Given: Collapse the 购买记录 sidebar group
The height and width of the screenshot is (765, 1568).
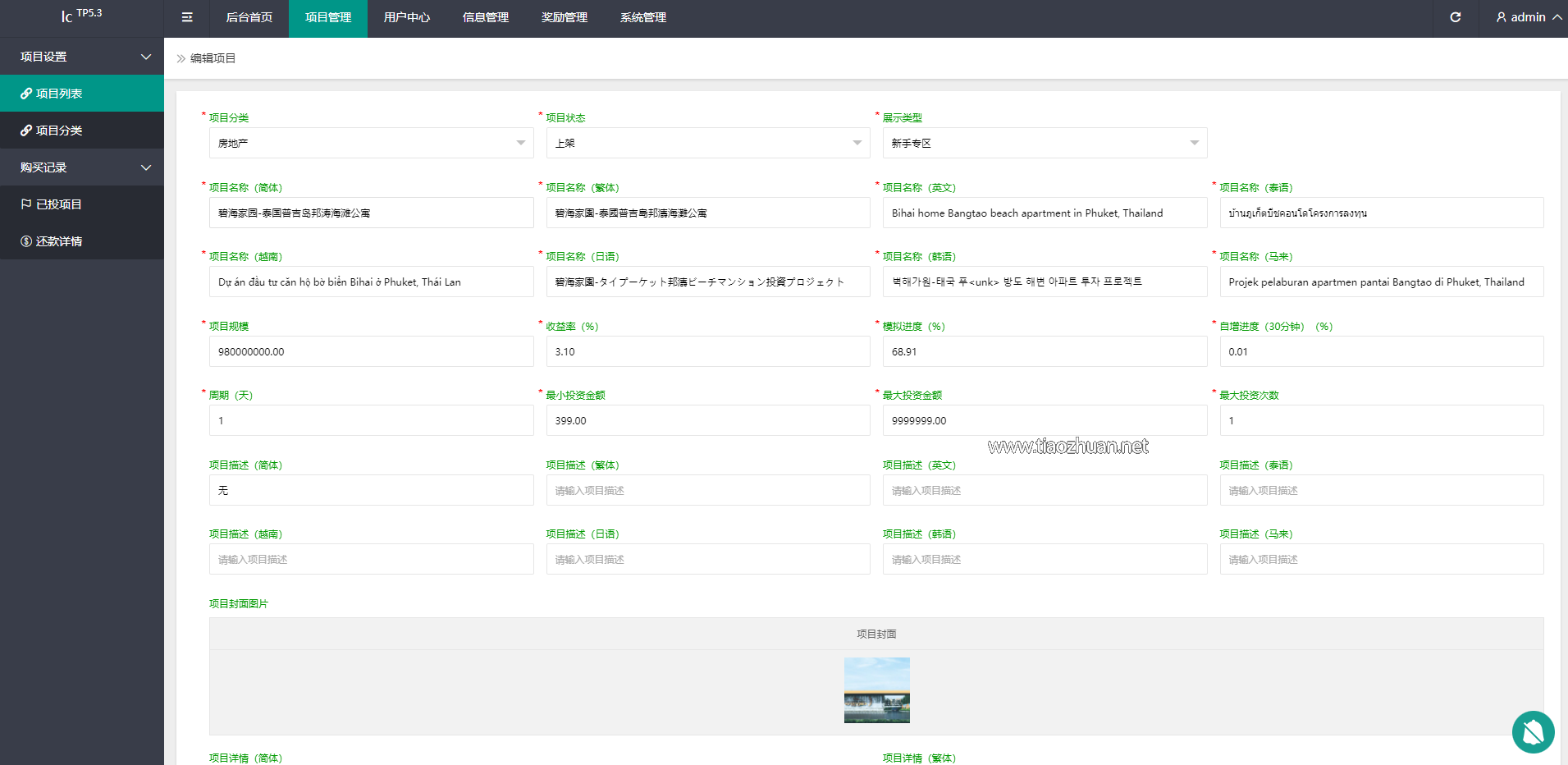Looking at the screenshot, I should pos(82,167).
